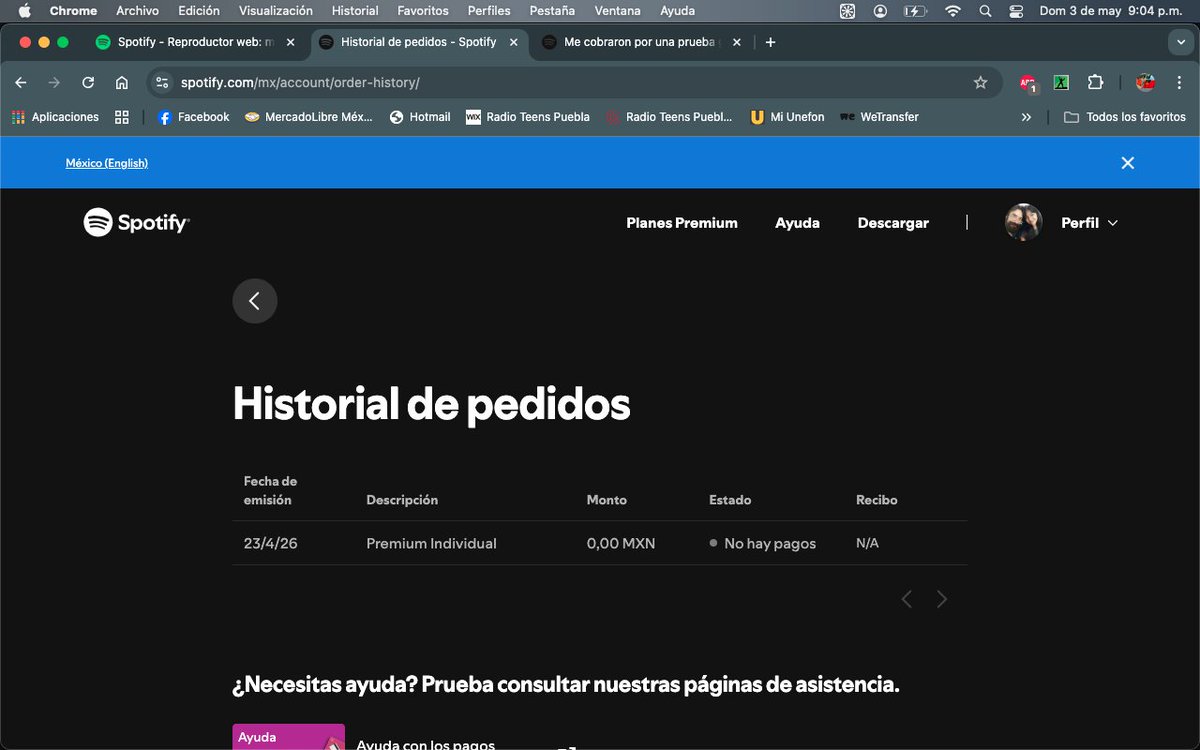This screenshot has width=1200, height=750.
Task: Open Control Center from the menu bar
Action: pyautogui.click(x=1017, y=11)
